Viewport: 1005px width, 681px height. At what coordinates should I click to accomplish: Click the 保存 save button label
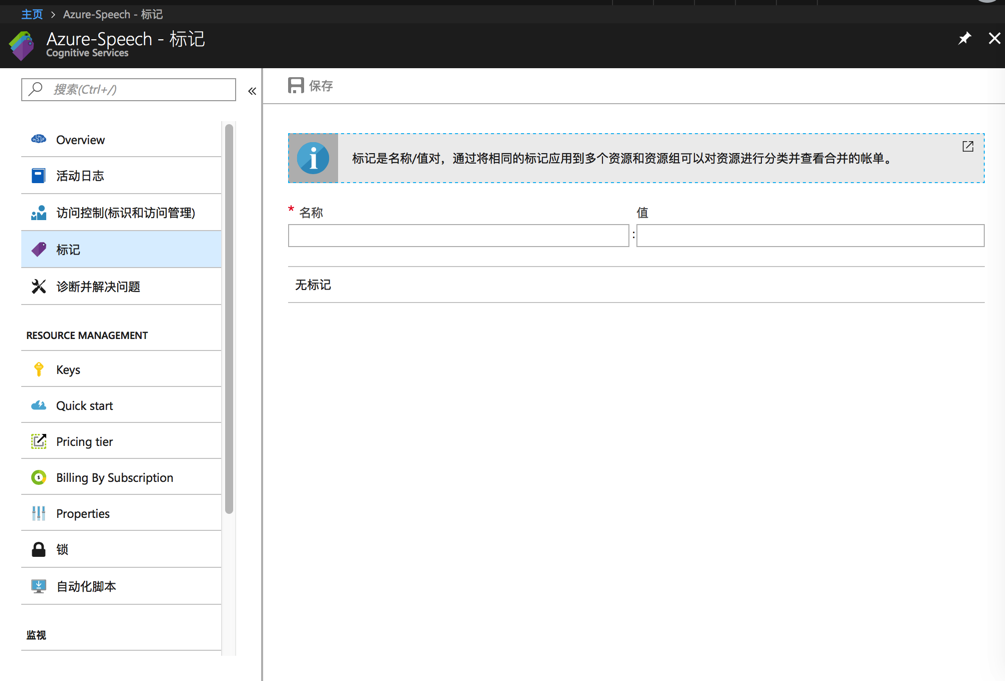321,86
